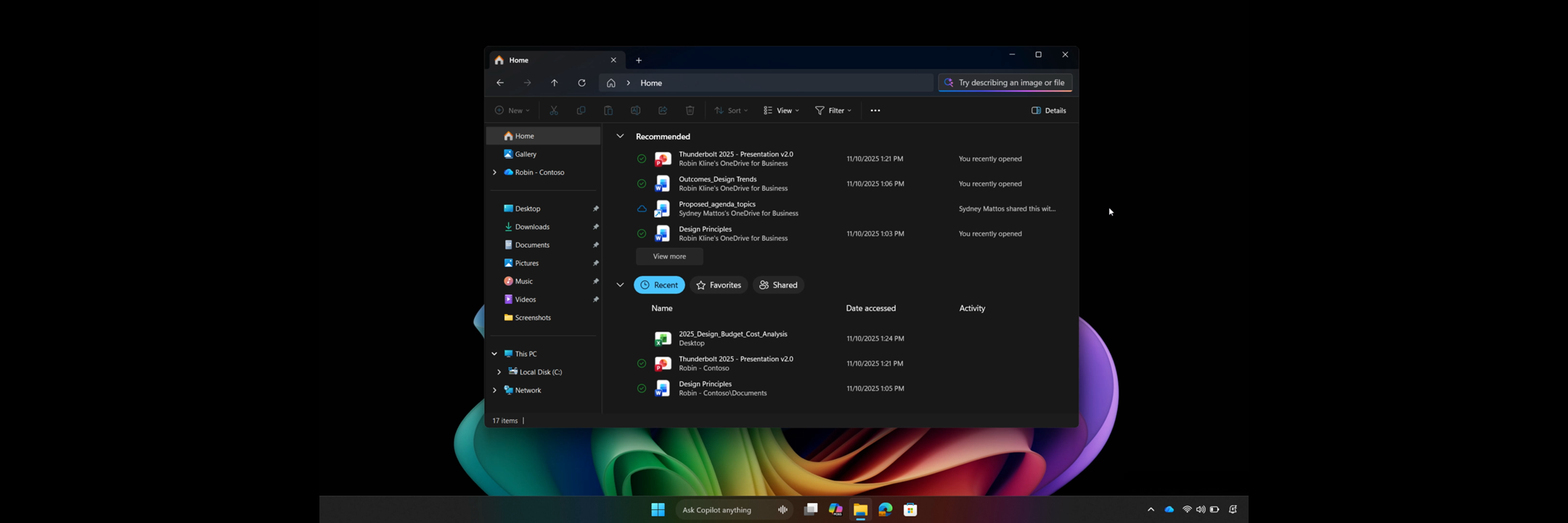Click the Back navigation arrow
The width and height of the screenshot is (1568, 523).
[x=500, y=83]
